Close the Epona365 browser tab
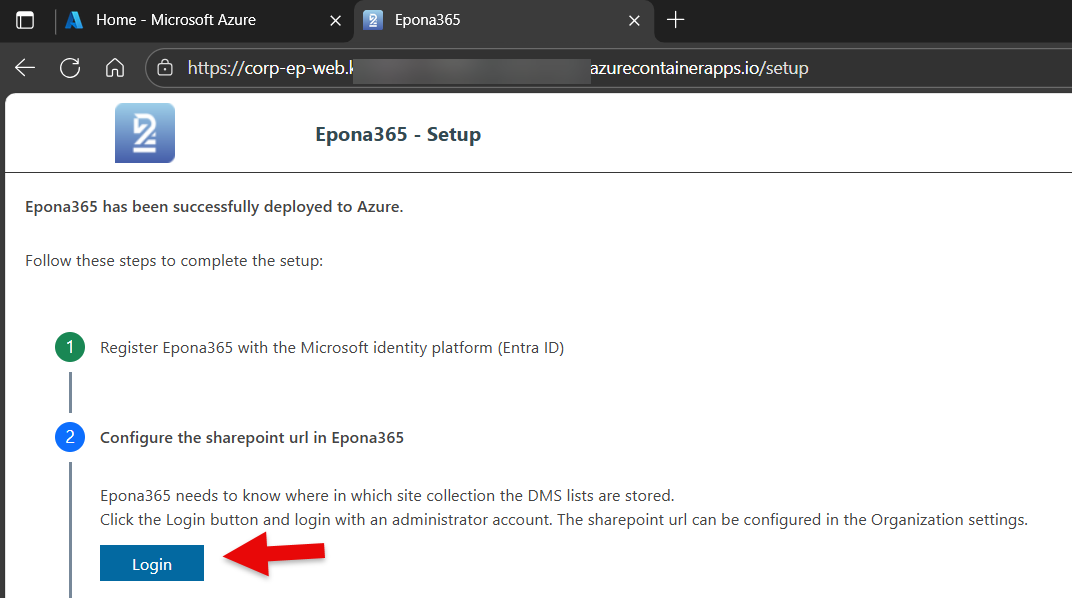This screenshot has height=598, width=1072. tap(634, 20)
